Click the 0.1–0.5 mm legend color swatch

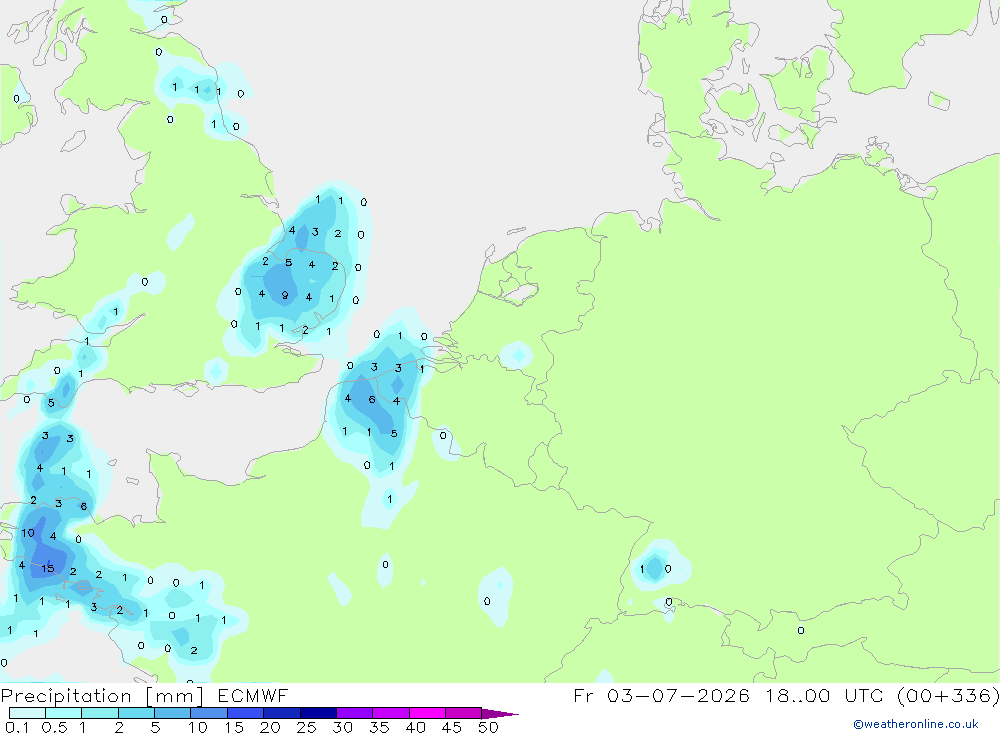click(x=27, y=713)
